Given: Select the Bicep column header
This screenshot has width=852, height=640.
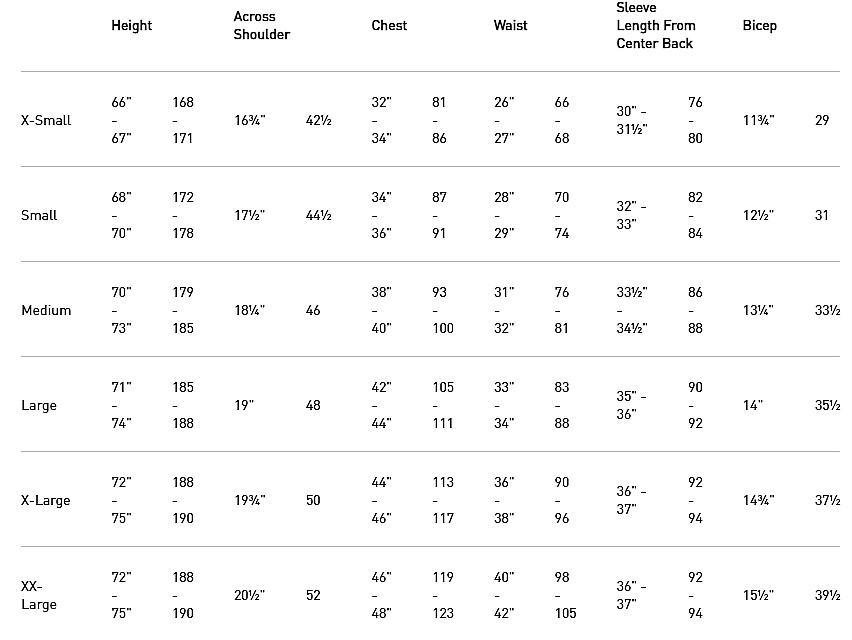Looking at the screenshot, I should [x=760, y=26].
